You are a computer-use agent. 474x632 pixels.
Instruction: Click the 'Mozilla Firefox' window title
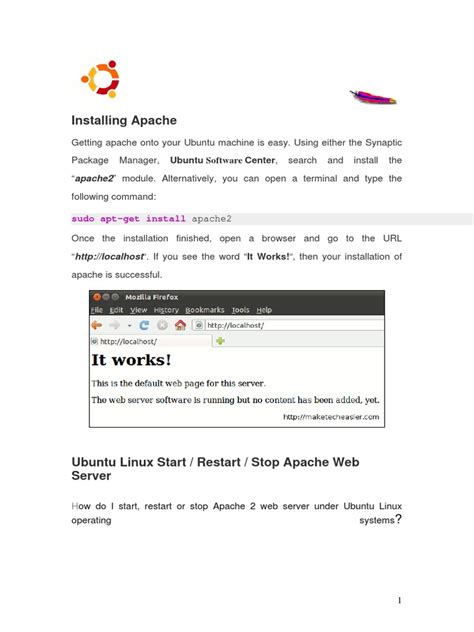click(152, 297)
